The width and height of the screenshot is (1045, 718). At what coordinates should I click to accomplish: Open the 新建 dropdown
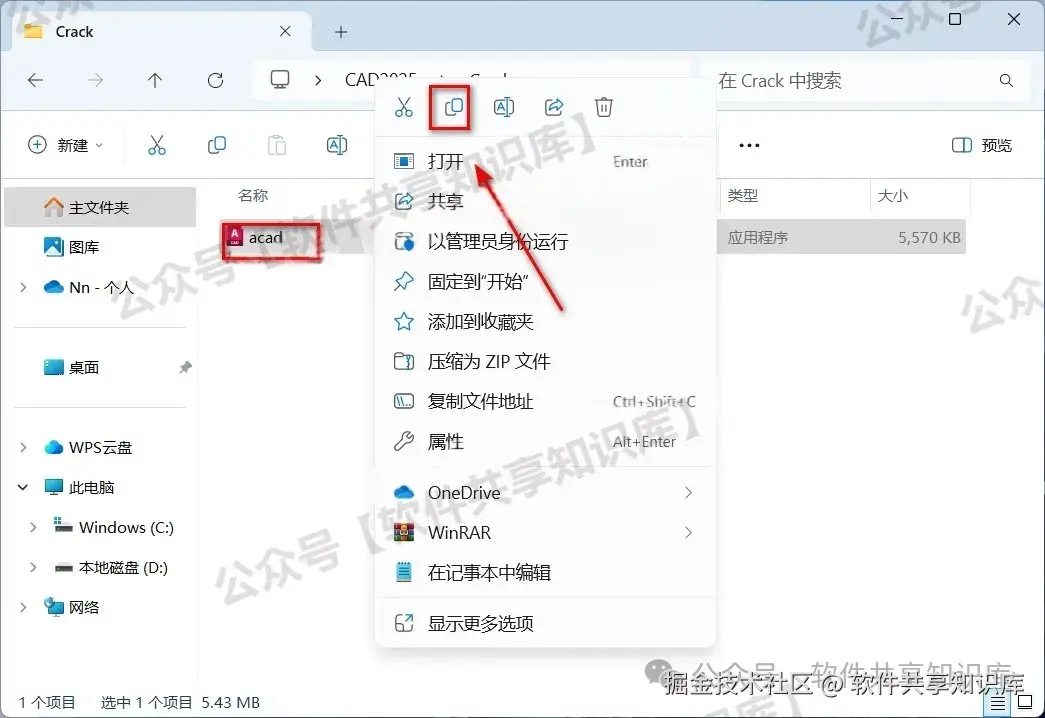[66, 145]
